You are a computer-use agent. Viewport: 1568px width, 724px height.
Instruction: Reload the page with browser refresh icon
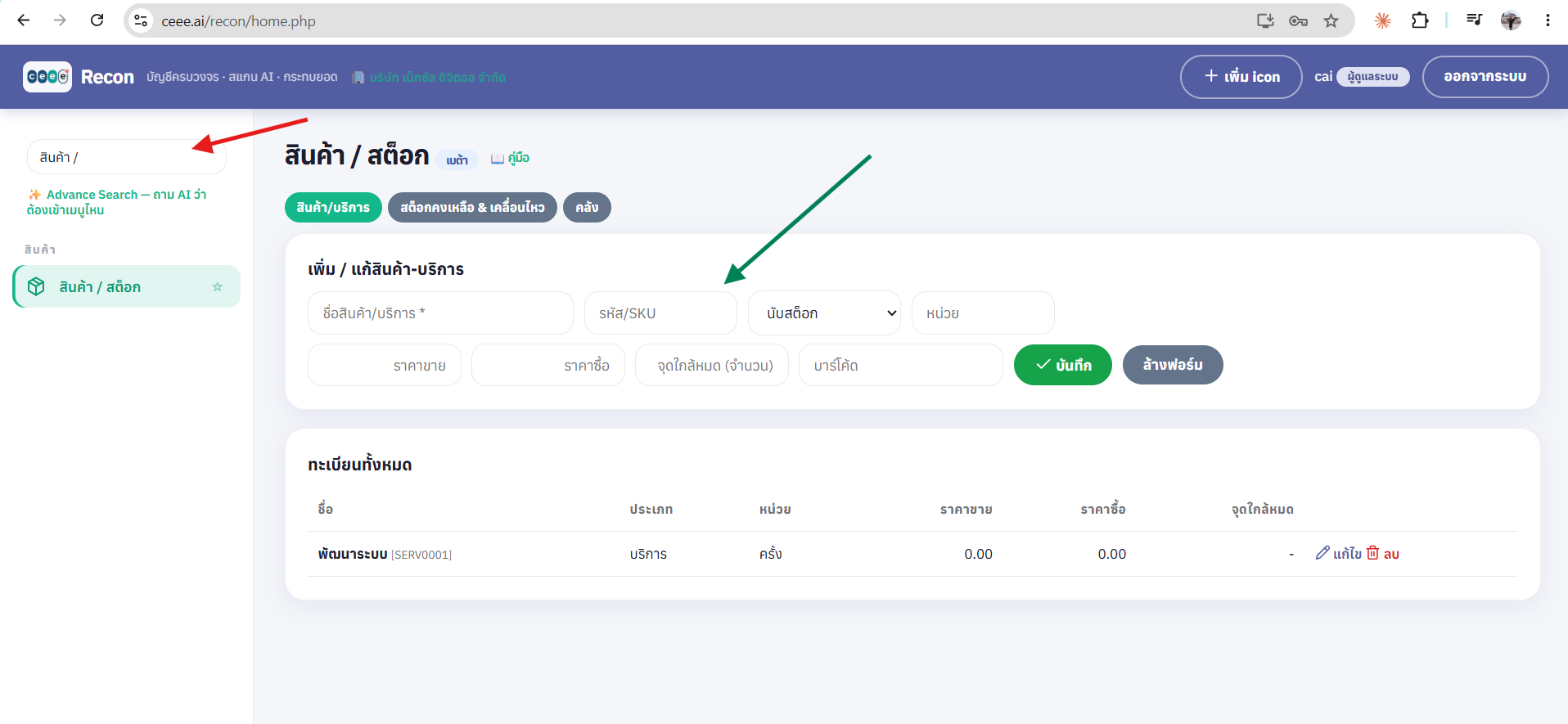[x=97, y=20]
